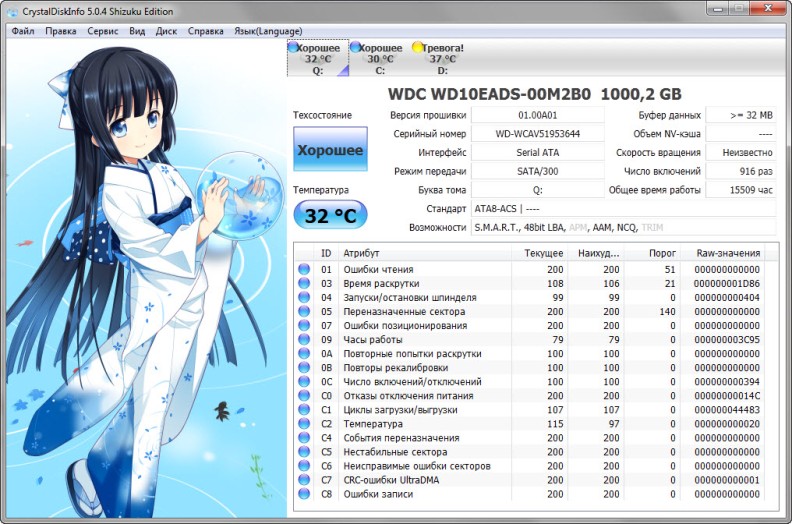The height and width of the screenshot is (524, 792).
Task: Click the power-on hours value 15509 час
Action: [x=740, y=190]
